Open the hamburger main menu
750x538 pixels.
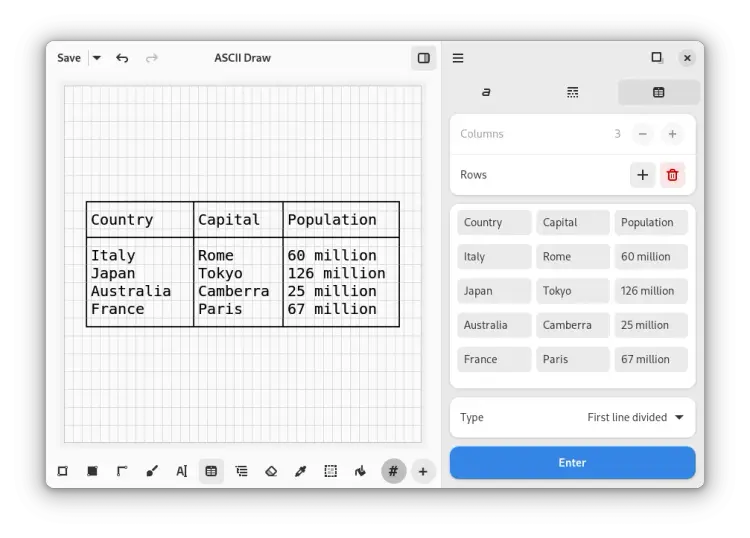[458, 58]
